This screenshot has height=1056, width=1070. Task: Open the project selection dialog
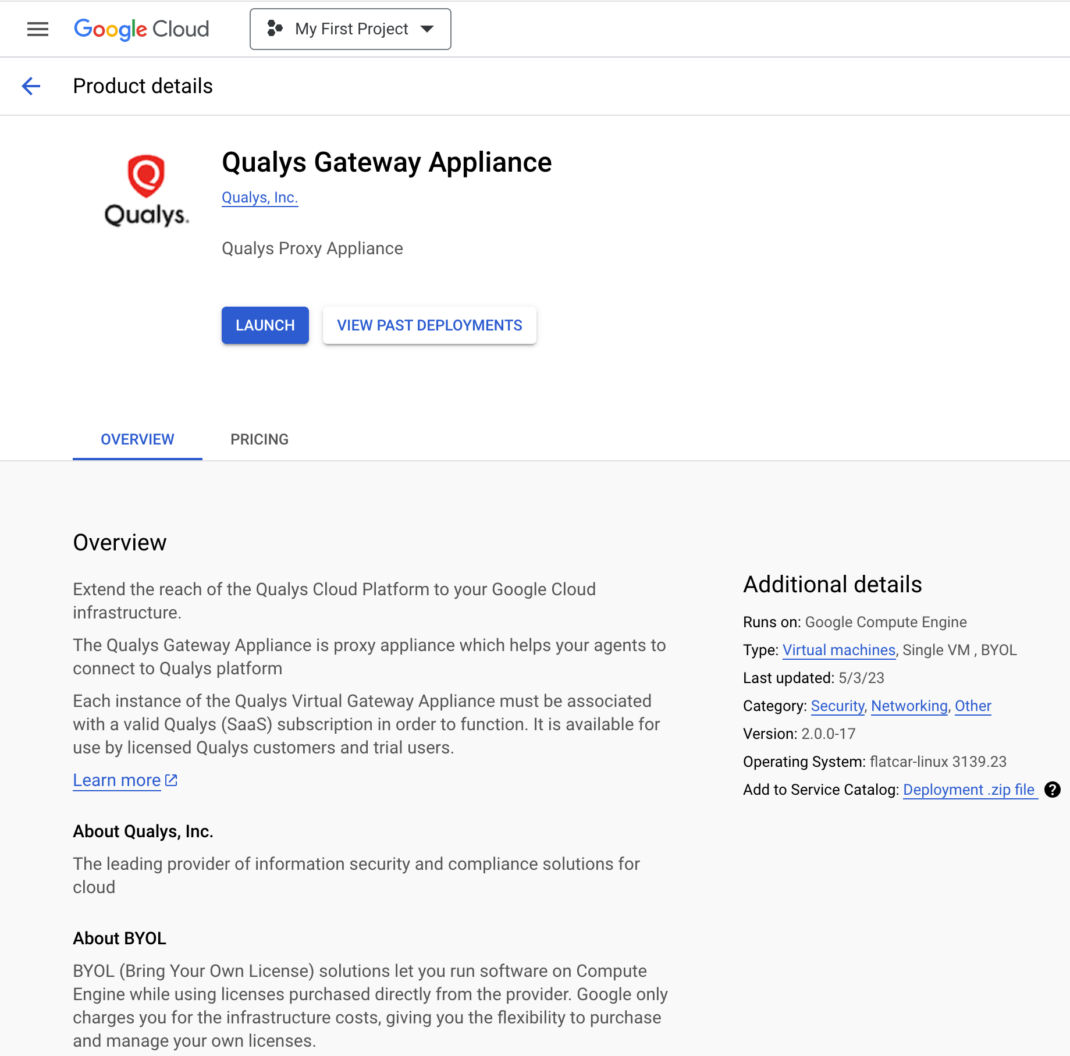coord(350,29)
